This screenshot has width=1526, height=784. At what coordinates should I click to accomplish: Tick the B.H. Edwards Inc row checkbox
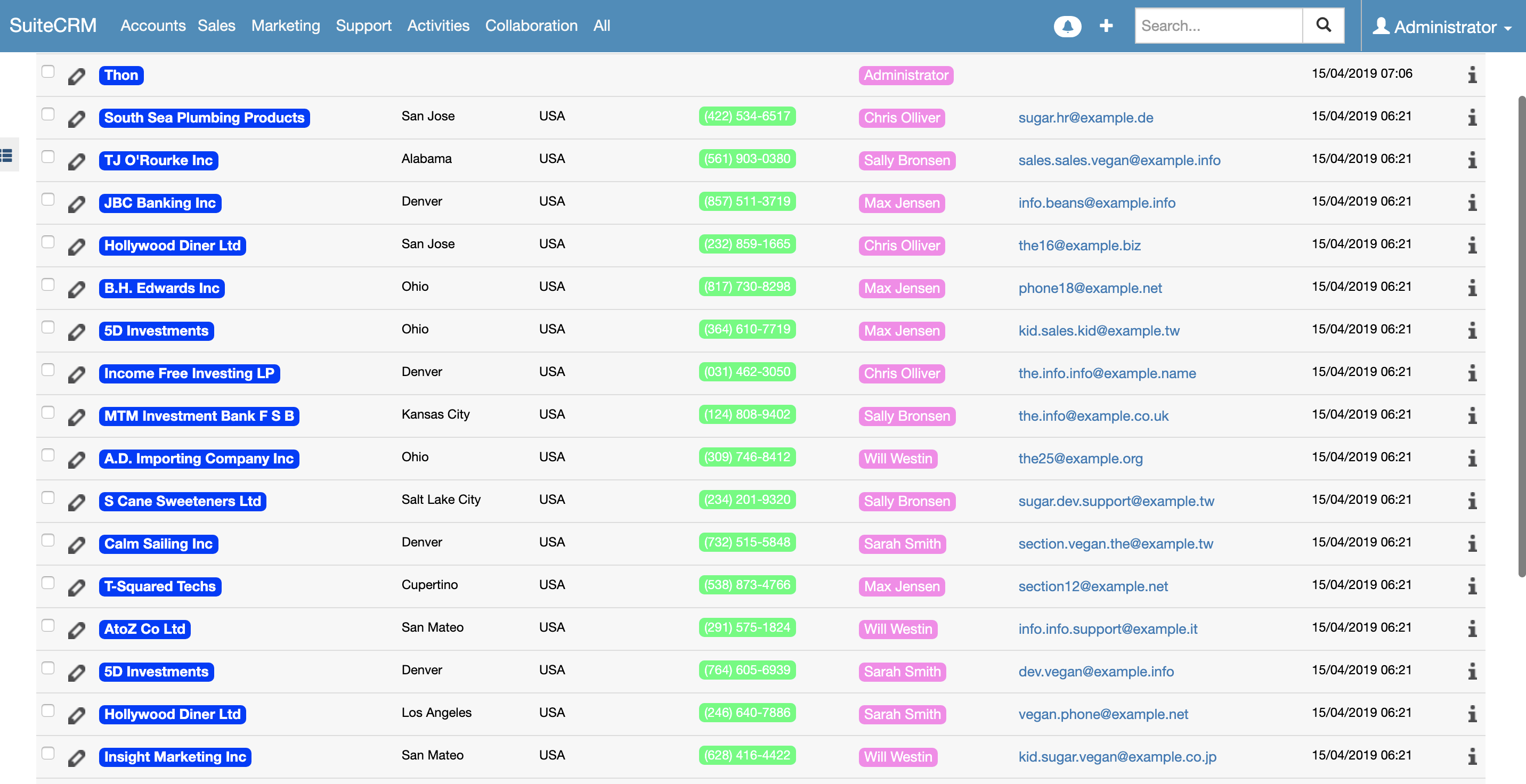click(48, 285)
